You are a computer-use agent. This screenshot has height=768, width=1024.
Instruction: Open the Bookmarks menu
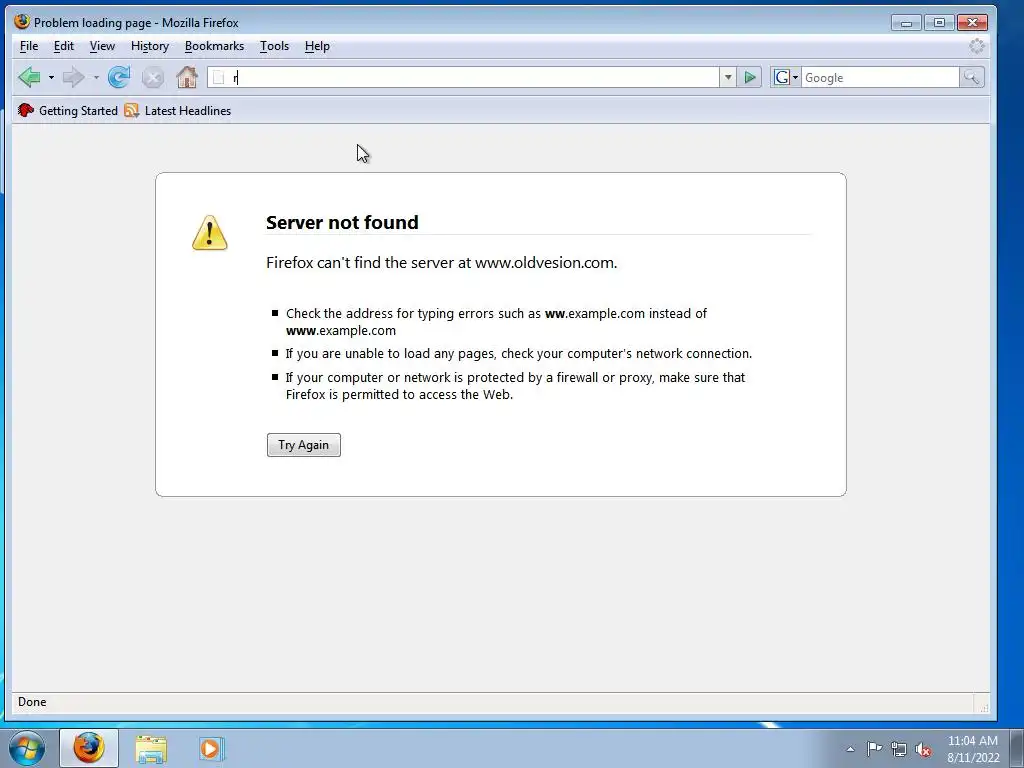coord(214,46)
